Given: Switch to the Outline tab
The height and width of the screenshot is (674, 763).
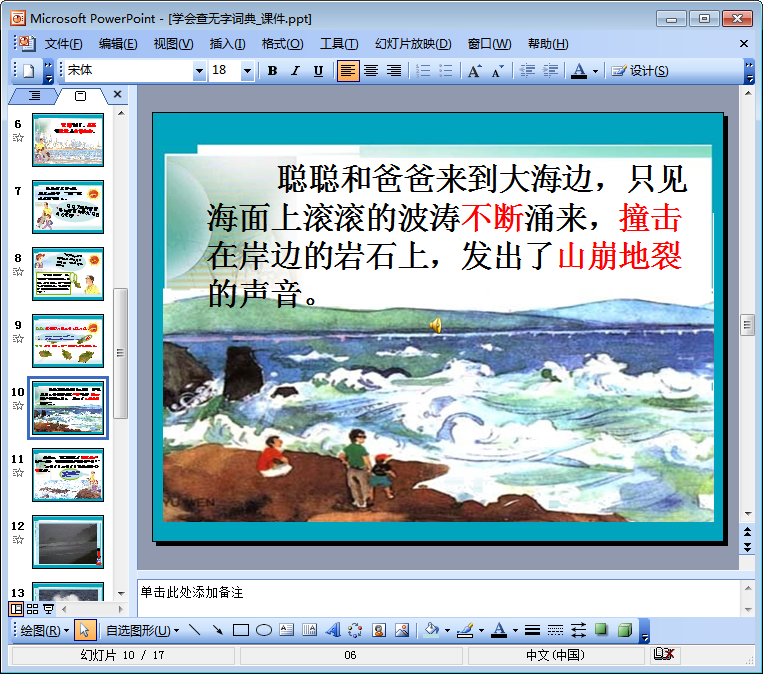Looking at the screenshot, I should 34,95.
